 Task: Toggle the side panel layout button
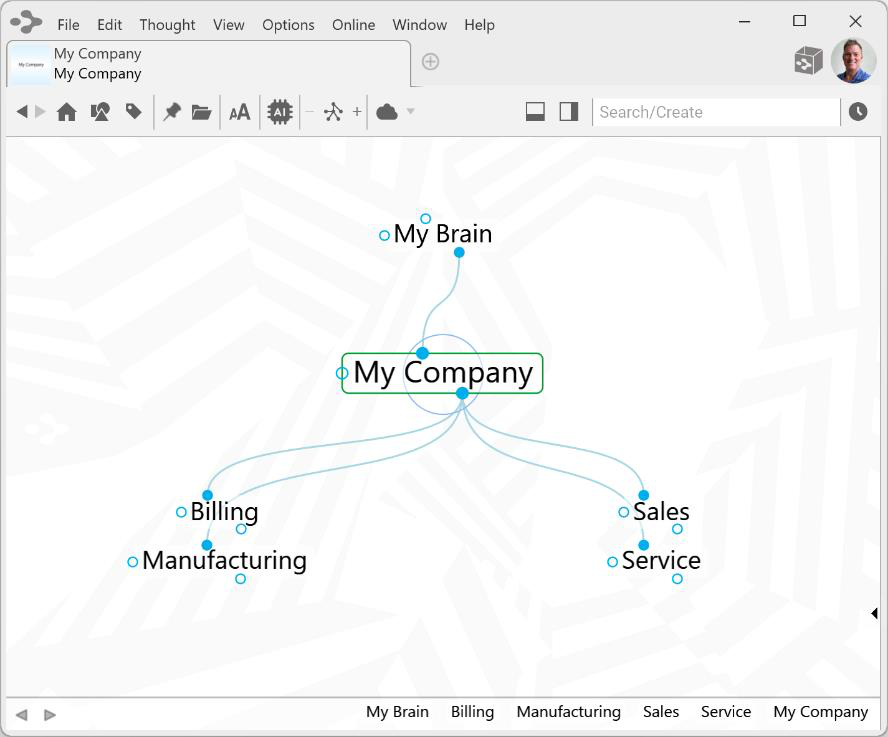[x=569, y=112]
